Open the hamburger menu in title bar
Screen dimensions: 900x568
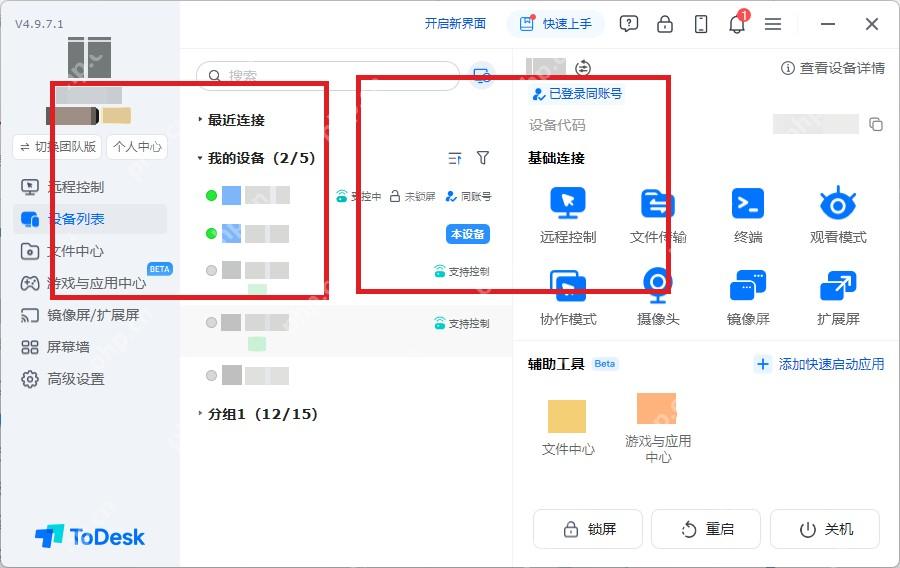click(x=773, y=24)
